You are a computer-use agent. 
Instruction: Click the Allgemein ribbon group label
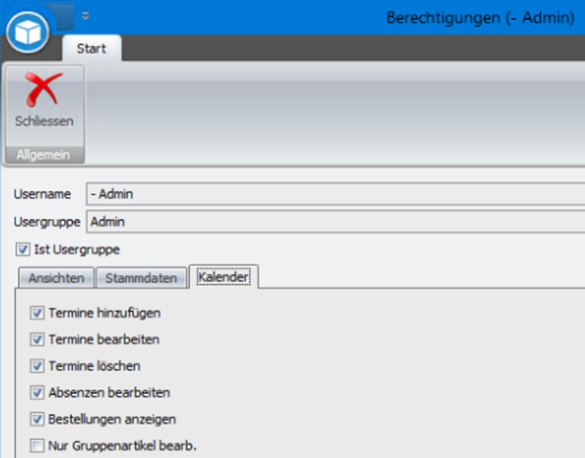click(x=43, y=155)
